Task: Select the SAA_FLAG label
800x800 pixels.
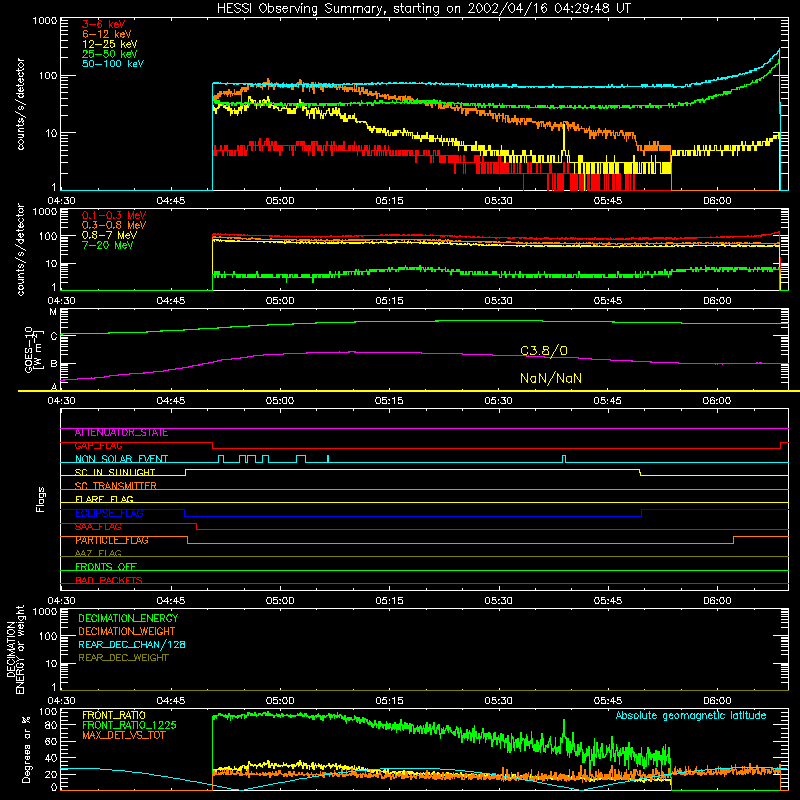Action: coord(98,527)
